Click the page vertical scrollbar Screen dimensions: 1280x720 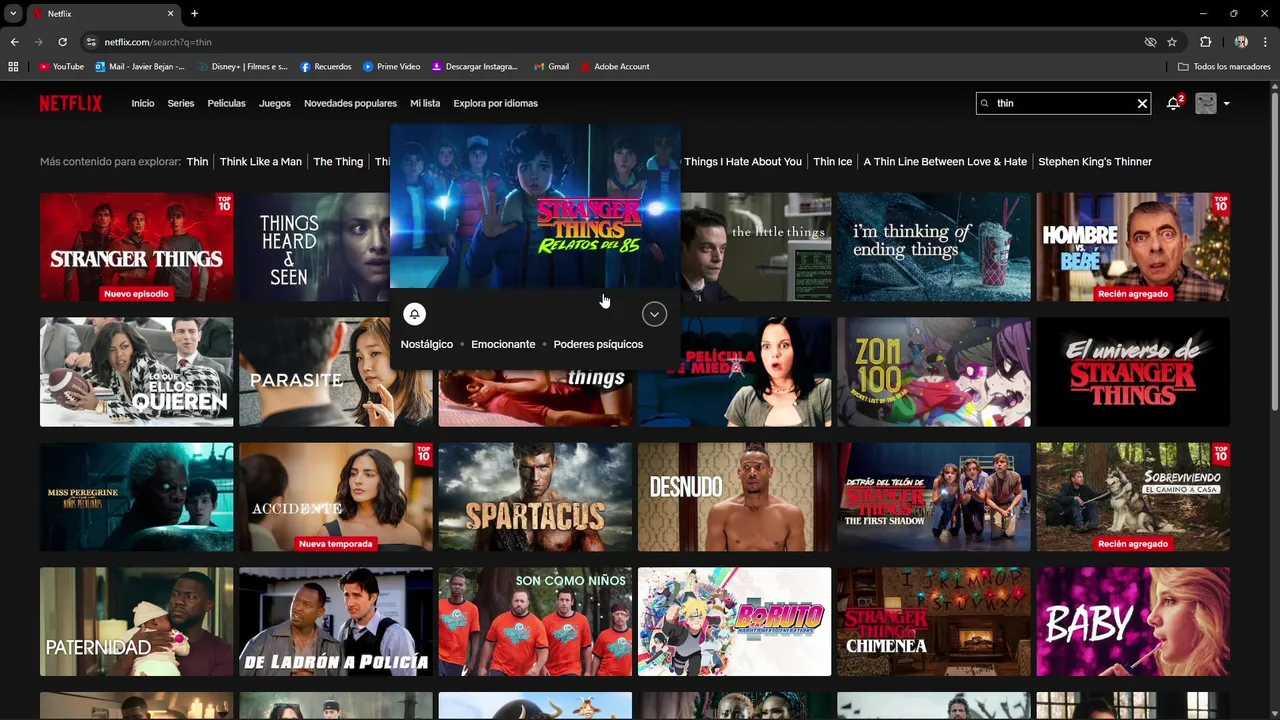(1274, 250)
